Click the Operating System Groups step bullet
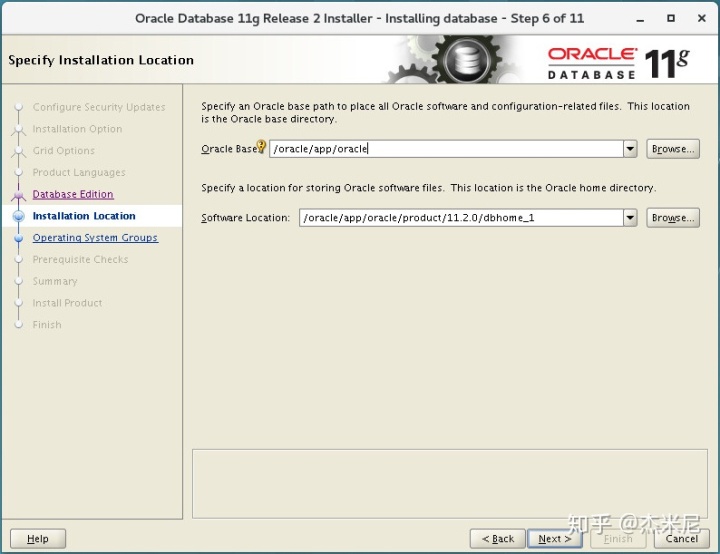The width and height of the screenshot is (720, 554). tap(19, 238)
